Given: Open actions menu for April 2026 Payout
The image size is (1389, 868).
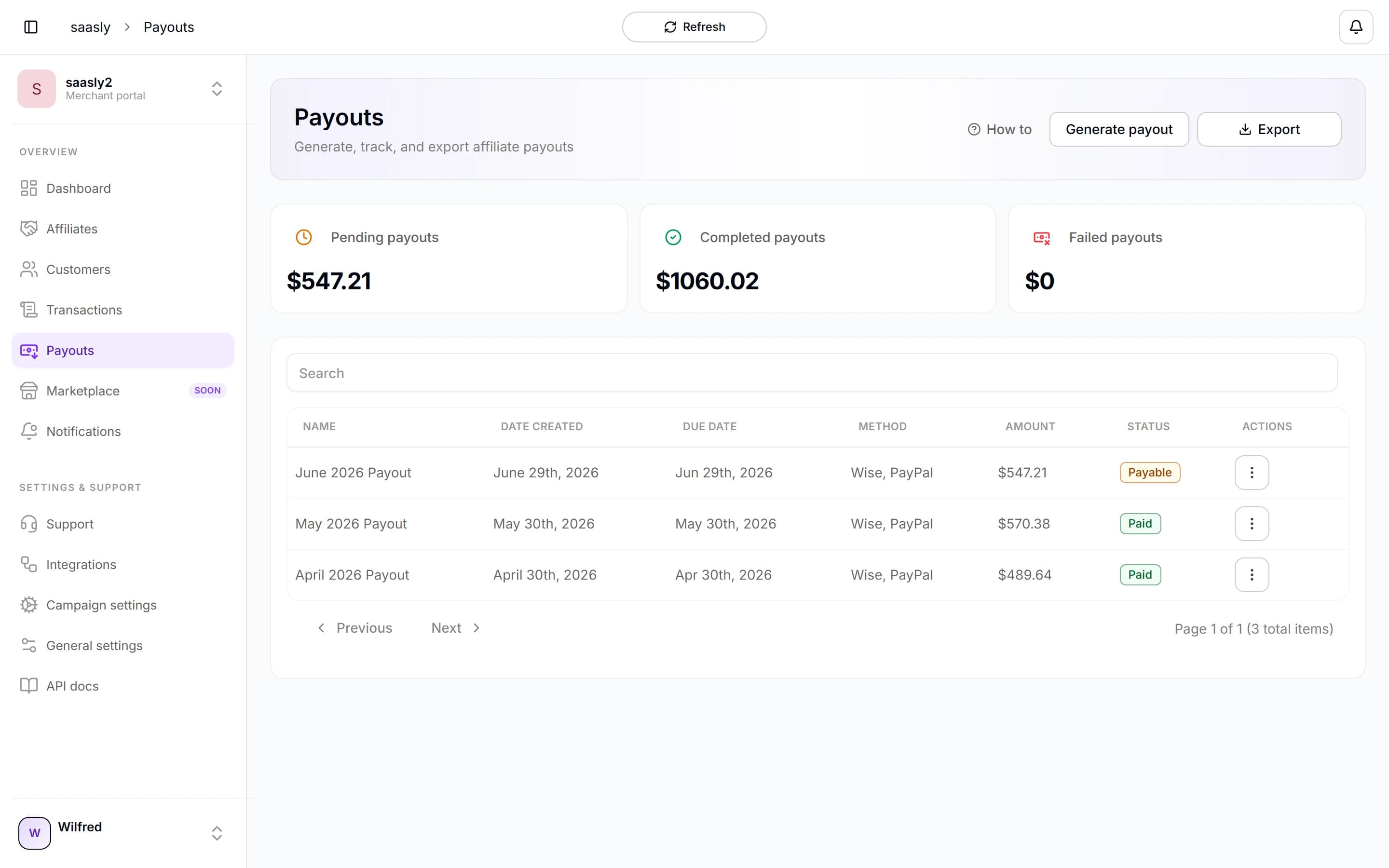Looking at the screenshot, I should click(x=1252, y=575).
